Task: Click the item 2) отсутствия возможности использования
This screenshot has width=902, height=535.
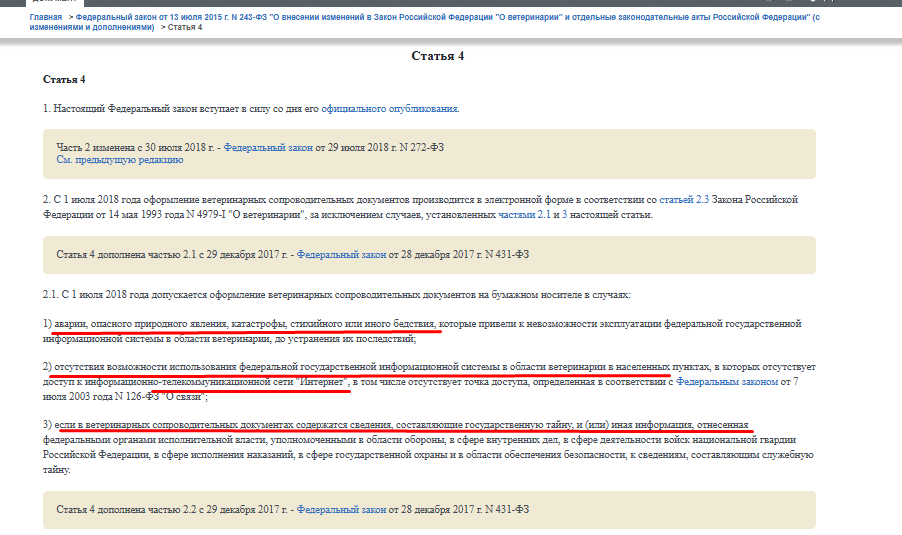Action: coord(429,381)
